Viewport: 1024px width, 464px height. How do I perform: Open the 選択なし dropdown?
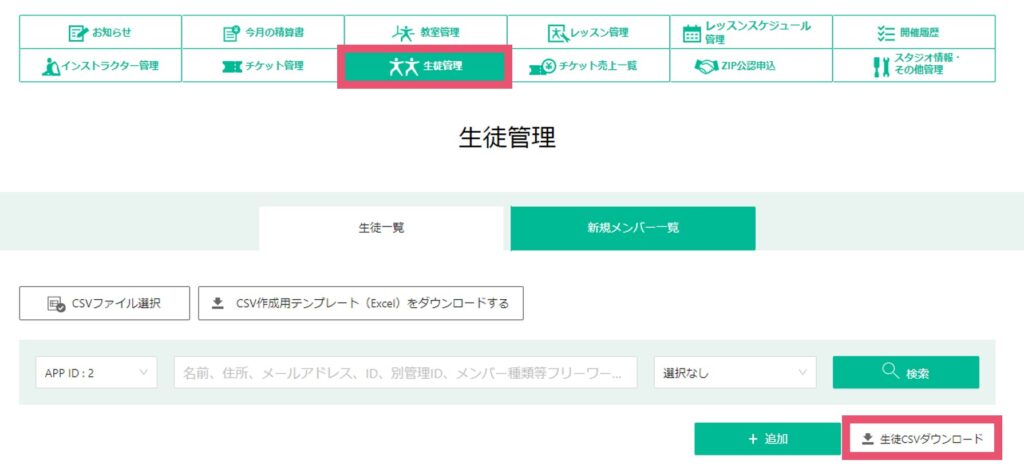(735, 373)
